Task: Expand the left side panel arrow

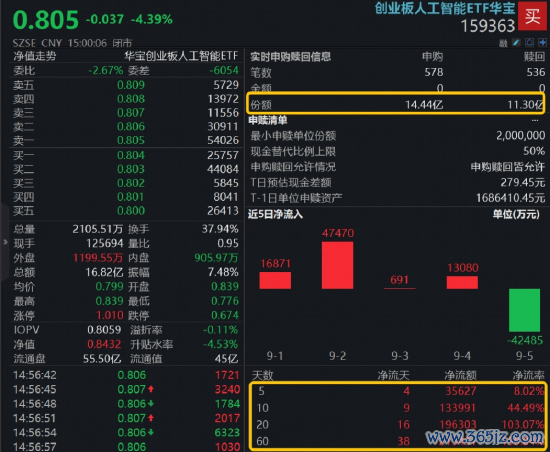Action: click(x=5, y=242)
